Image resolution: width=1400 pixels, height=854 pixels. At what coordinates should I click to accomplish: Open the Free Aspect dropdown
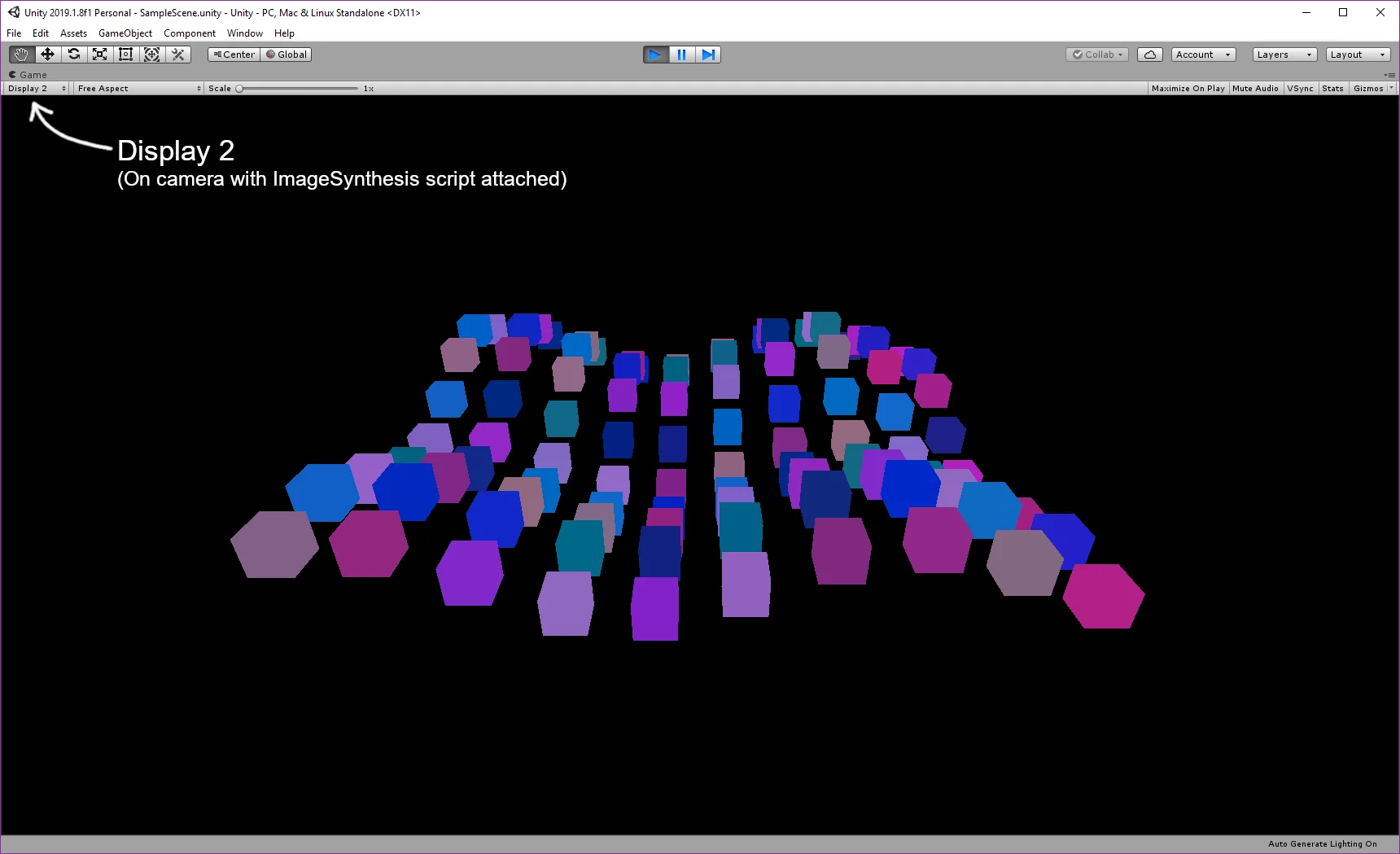tap(138, 88)
